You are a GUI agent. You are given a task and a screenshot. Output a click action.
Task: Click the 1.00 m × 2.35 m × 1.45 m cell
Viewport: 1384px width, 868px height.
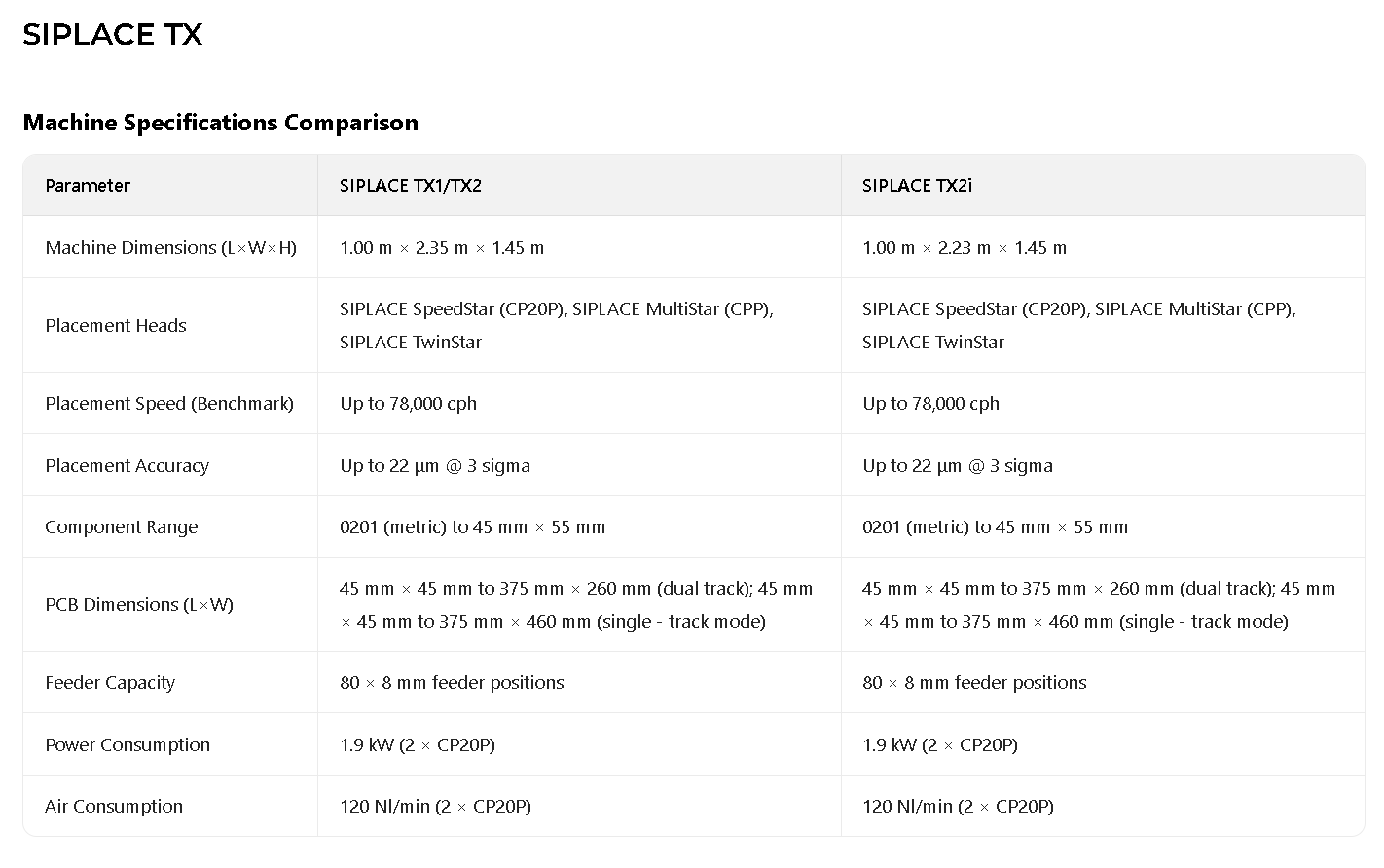click(x=442, y=248)
